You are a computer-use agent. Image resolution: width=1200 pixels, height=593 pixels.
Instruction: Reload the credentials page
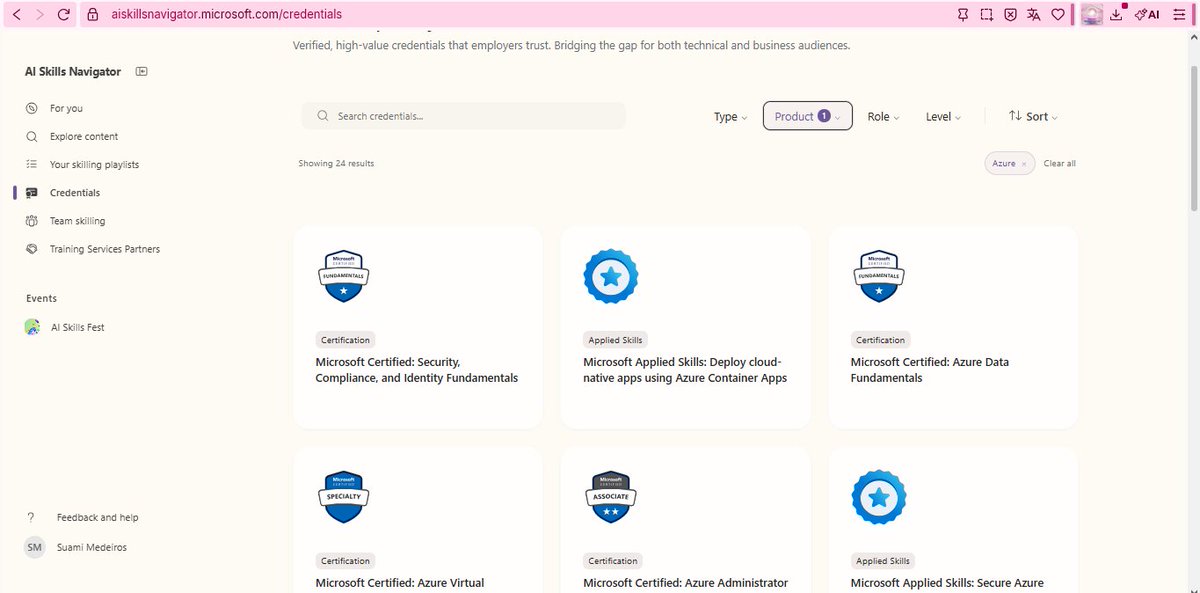tap(65, 15)
